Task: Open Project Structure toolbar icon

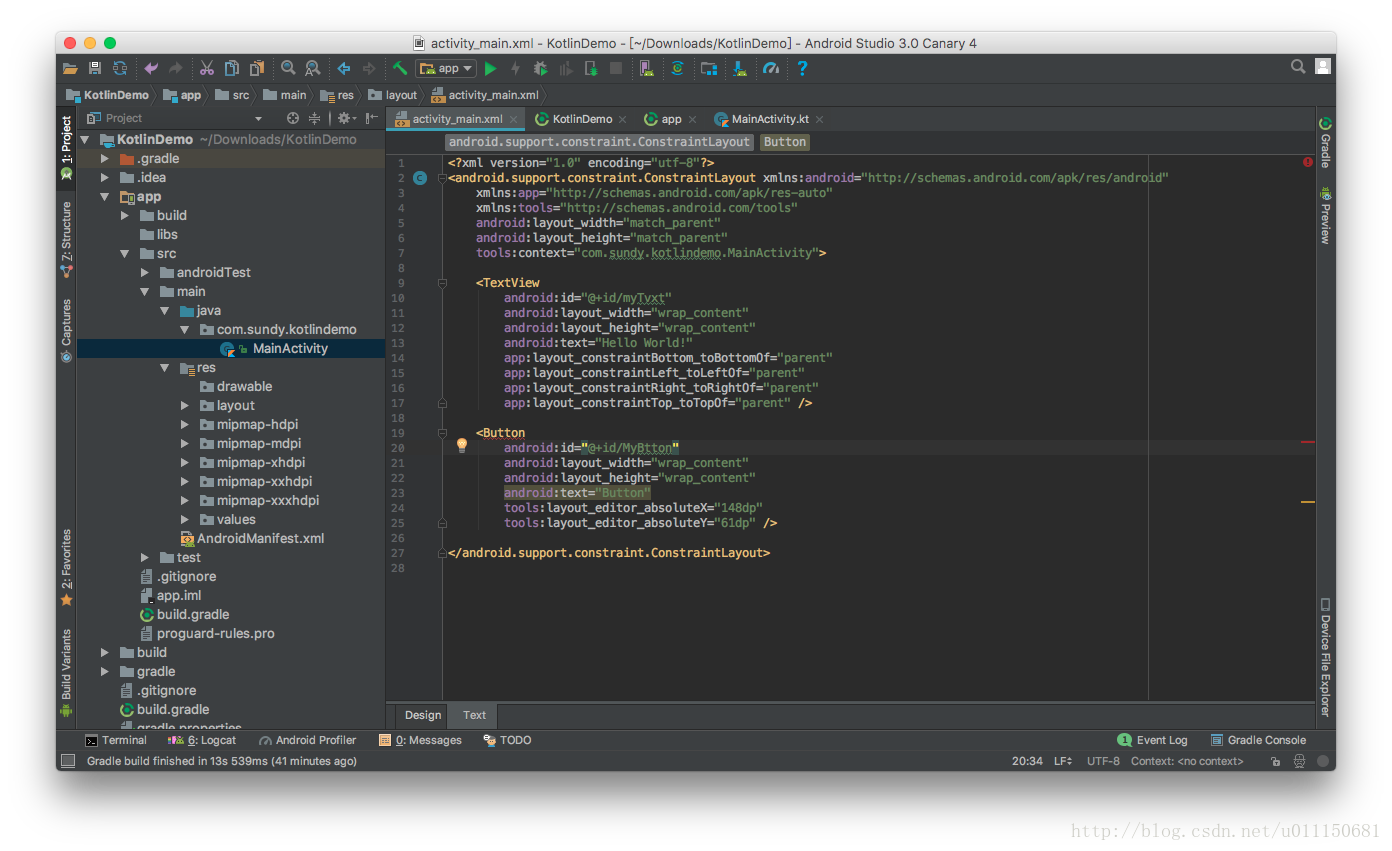Action: point(709,69)
